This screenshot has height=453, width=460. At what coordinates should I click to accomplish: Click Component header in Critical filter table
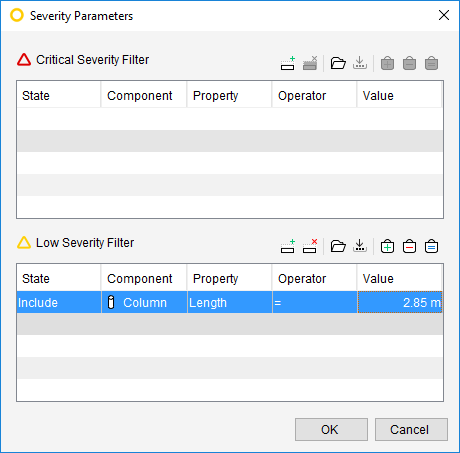pyautogui.click(x=144, y=95)
